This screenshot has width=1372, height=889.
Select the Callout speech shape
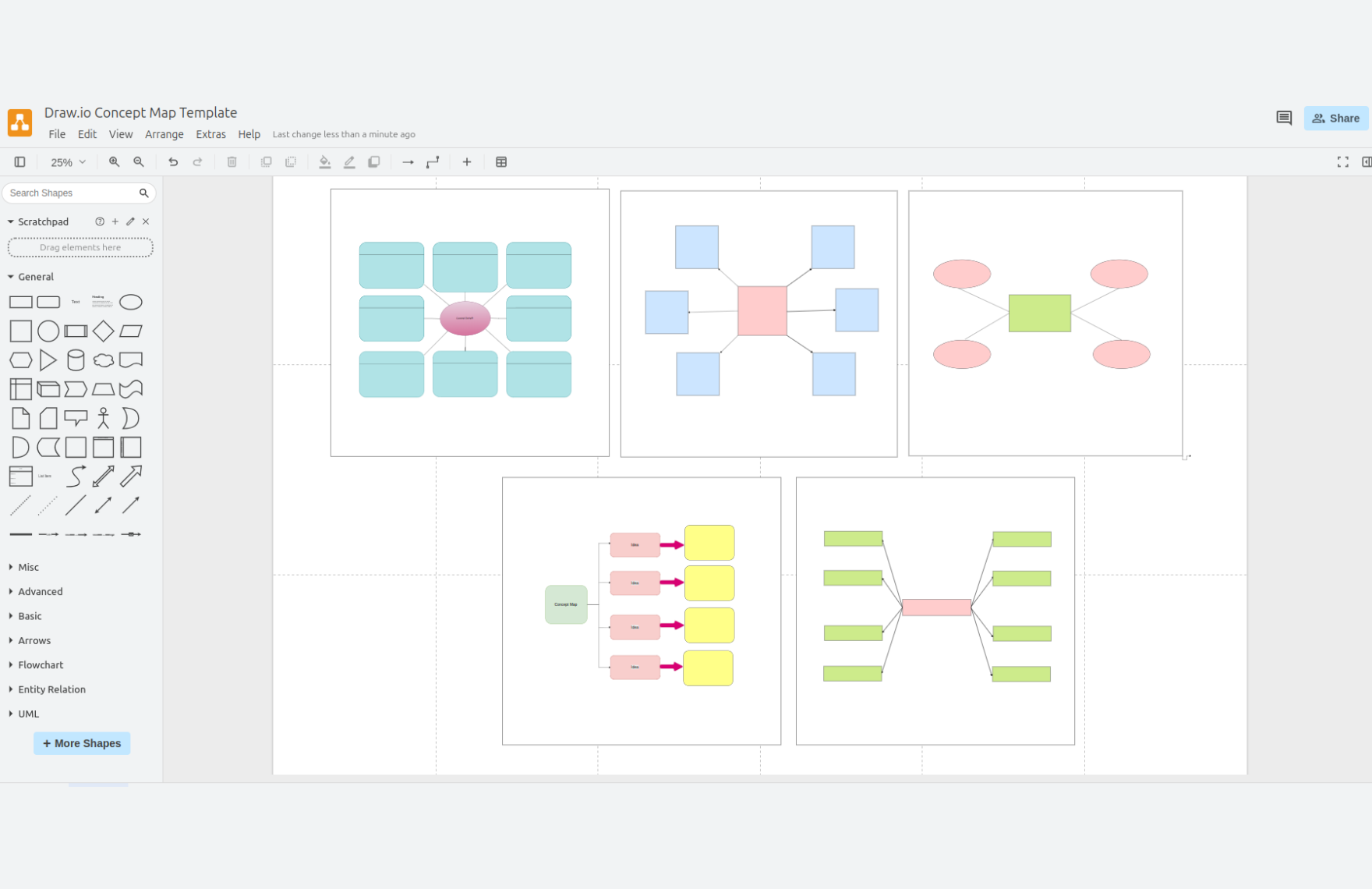click(x=76, y=419)
